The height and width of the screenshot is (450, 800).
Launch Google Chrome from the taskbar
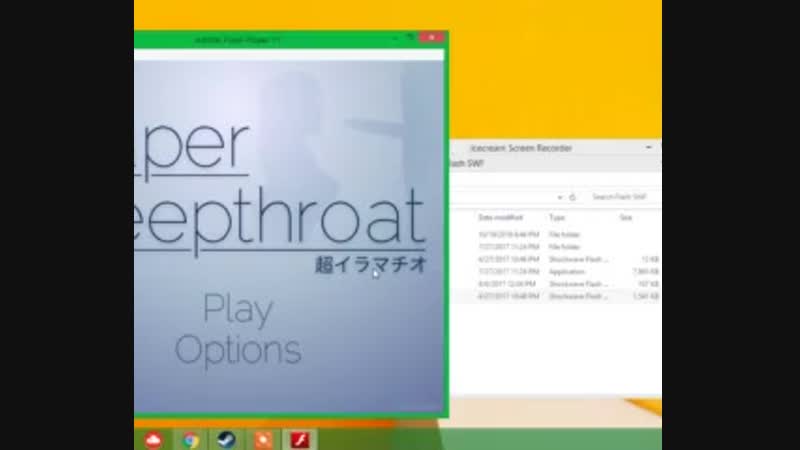[x=190, y=440]
